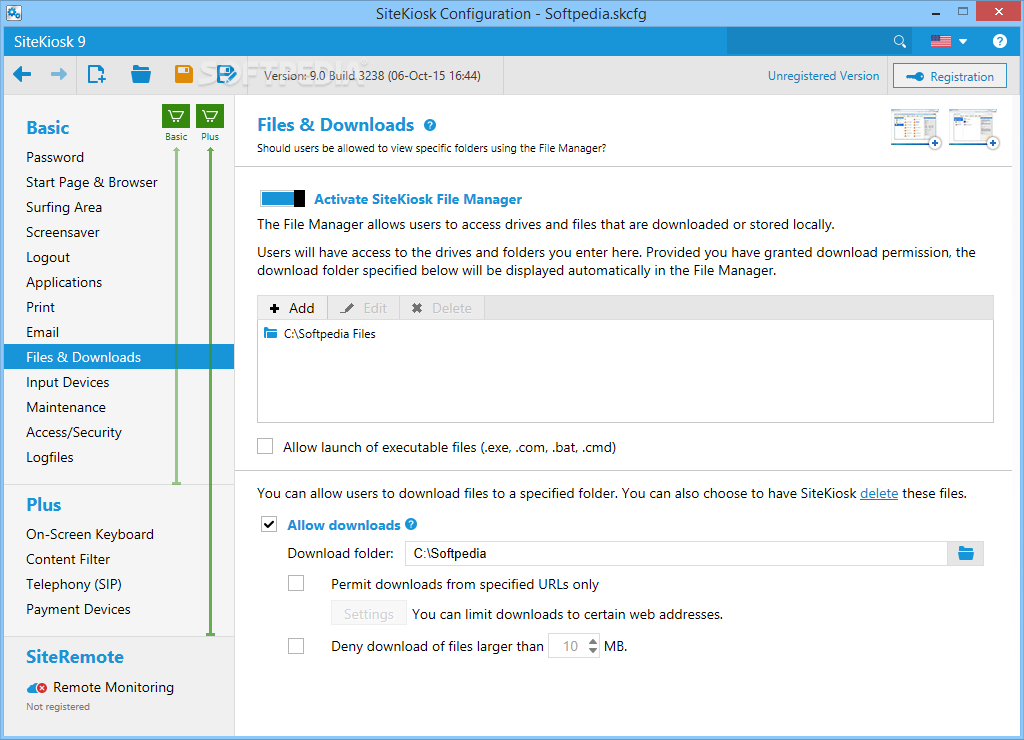Open help icon beside Allow downloads
This screenshot has height=740, width=1024.
[411, 524]
